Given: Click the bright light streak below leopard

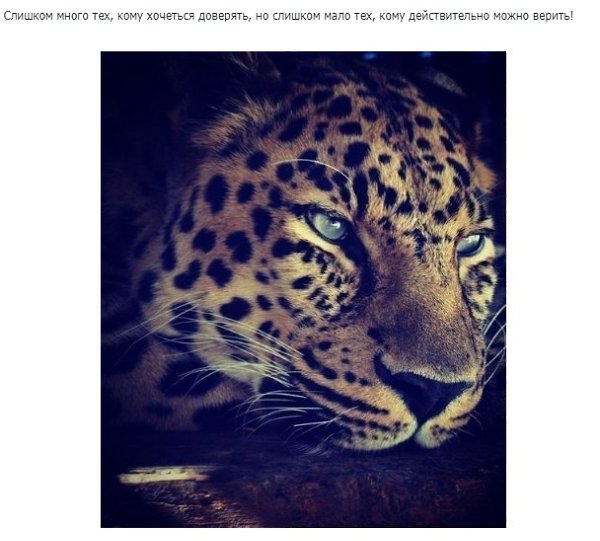Looking at the screenshot, I should 165,474.
